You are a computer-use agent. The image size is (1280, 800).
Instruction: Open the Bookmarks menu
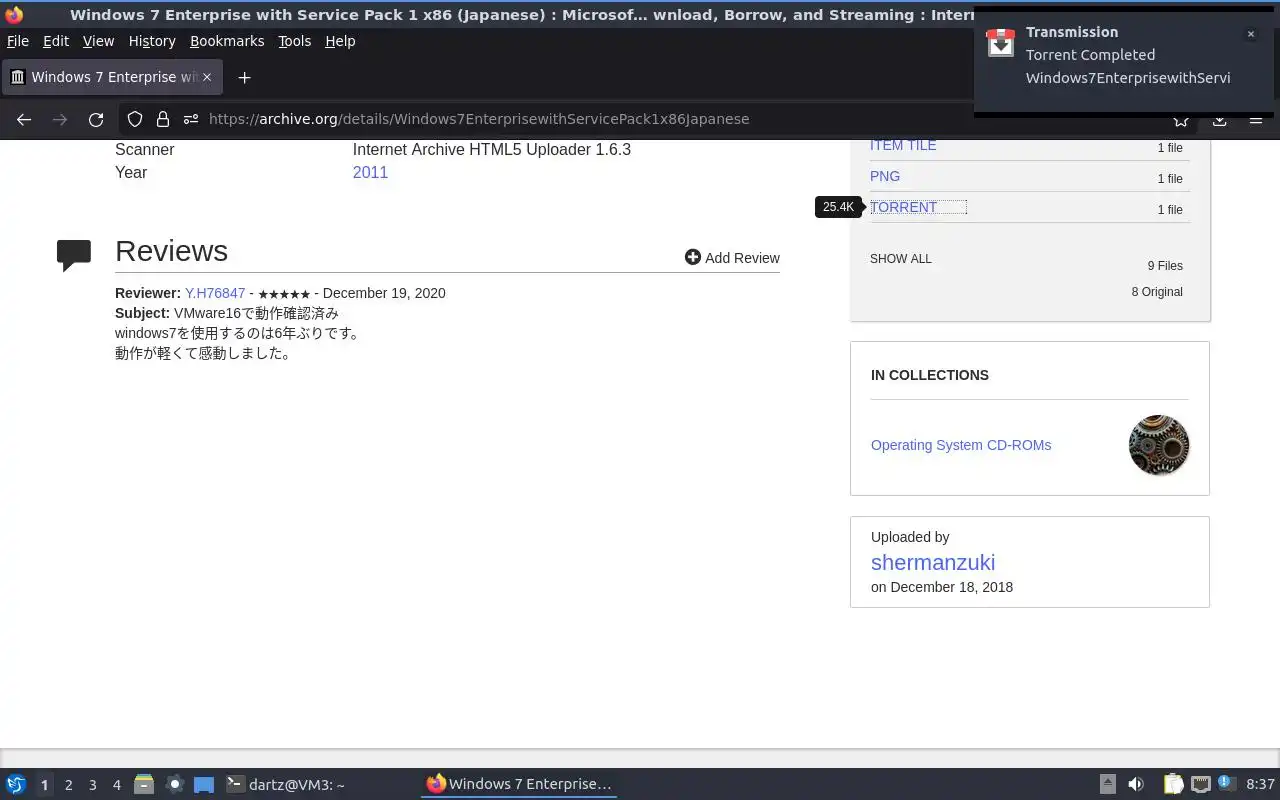227,41
